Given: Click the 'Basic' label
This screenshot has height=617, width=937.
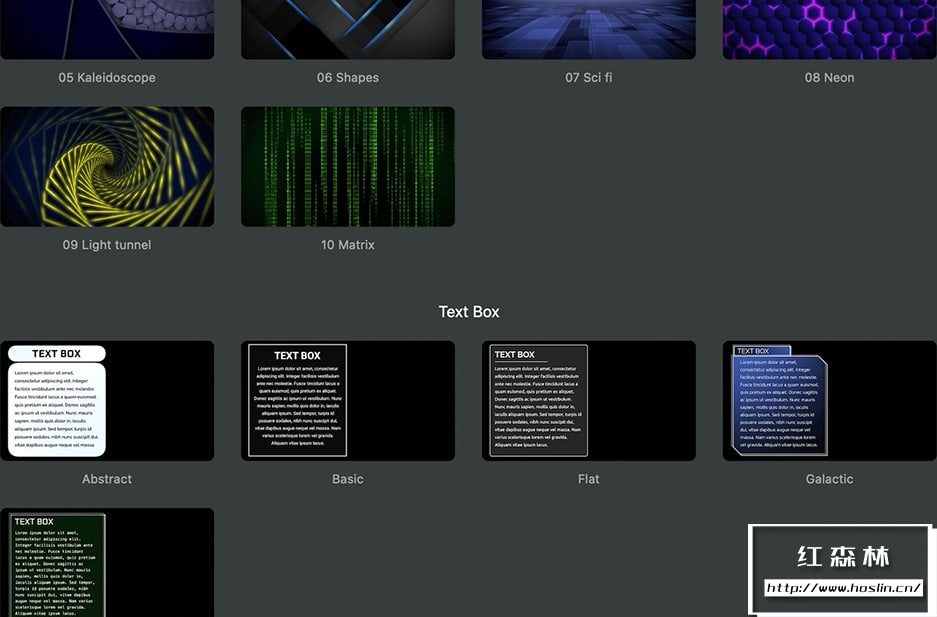Looking at the screenshot, I should coord(348,479).
